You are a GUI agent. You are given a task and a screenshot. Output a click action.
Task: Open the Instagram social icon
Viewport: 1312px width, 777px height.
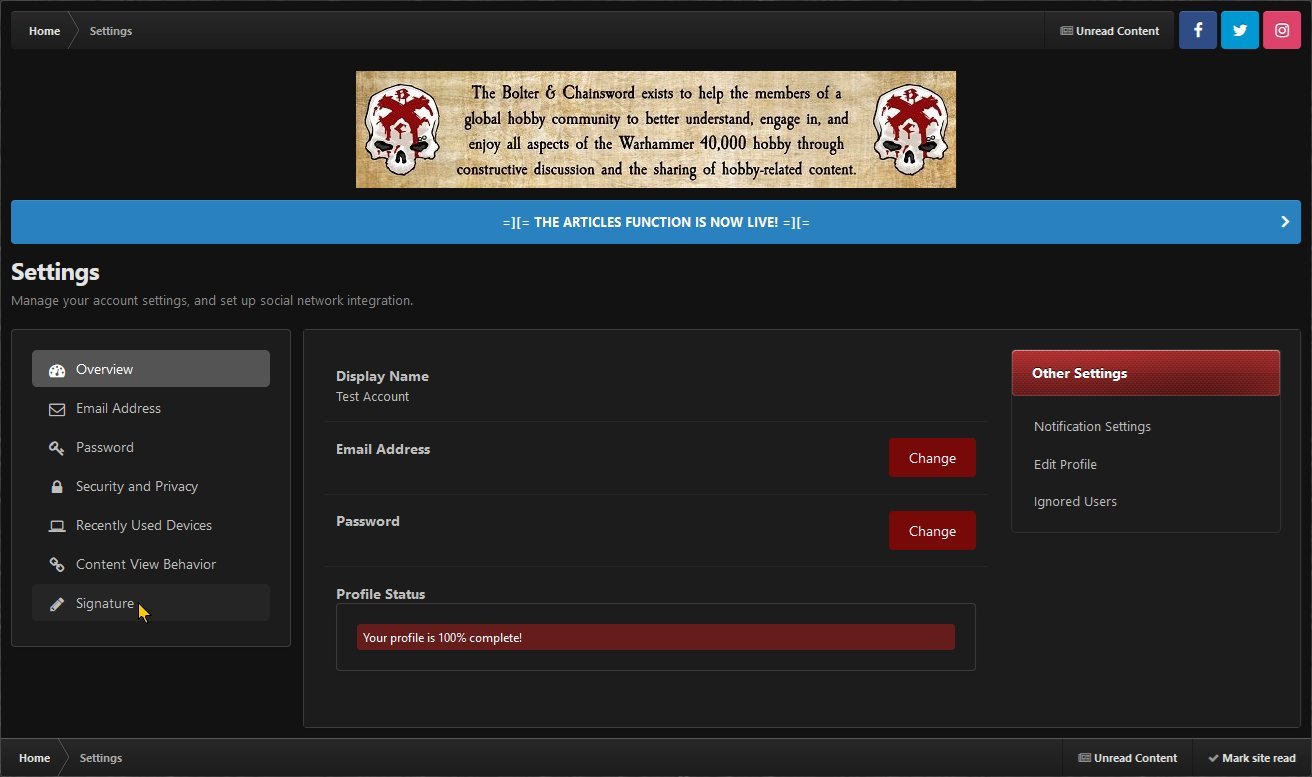pyautogui.click(x=1282, y=30)
